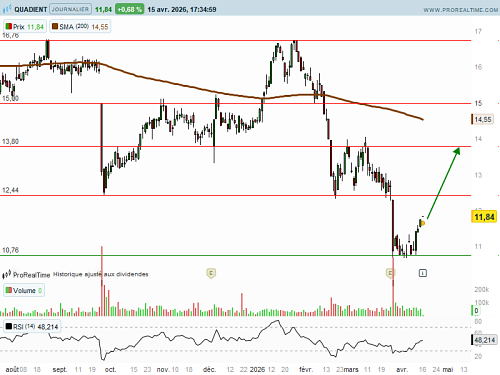The height and width of the screenshot is (375, 500).
Task: Open the RSI (14) indicator label
Action: click(x=32, y=327)
